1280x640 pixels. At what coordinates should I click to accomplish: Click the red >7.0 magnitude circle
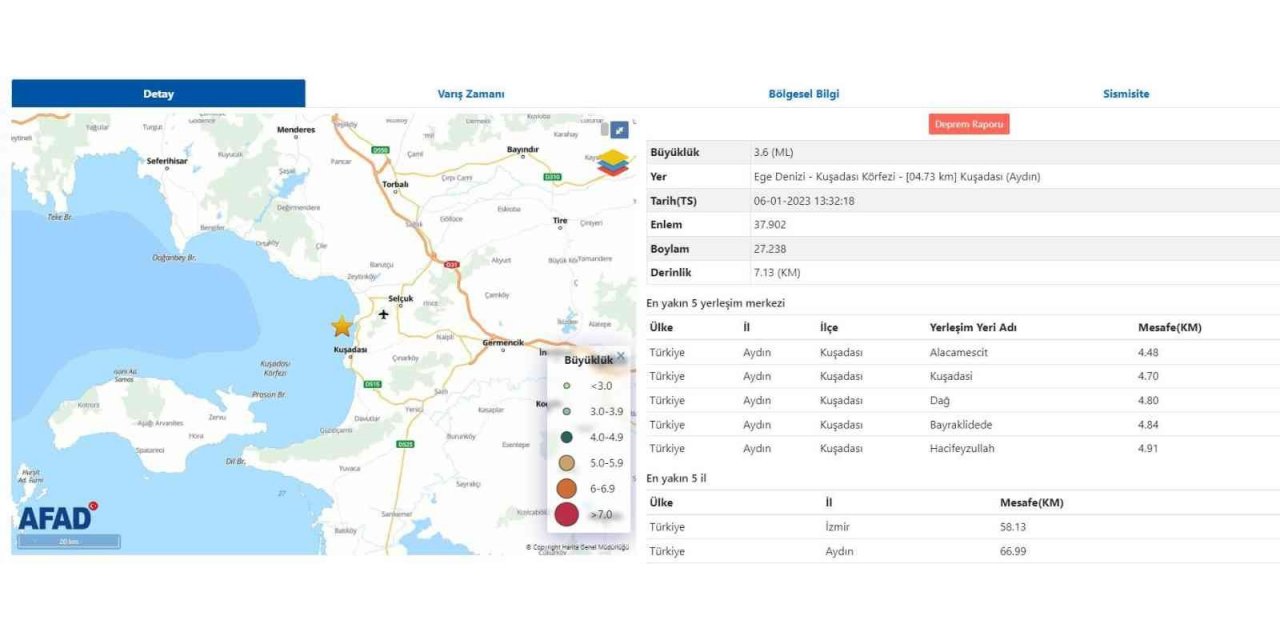[x=567, y=514]
